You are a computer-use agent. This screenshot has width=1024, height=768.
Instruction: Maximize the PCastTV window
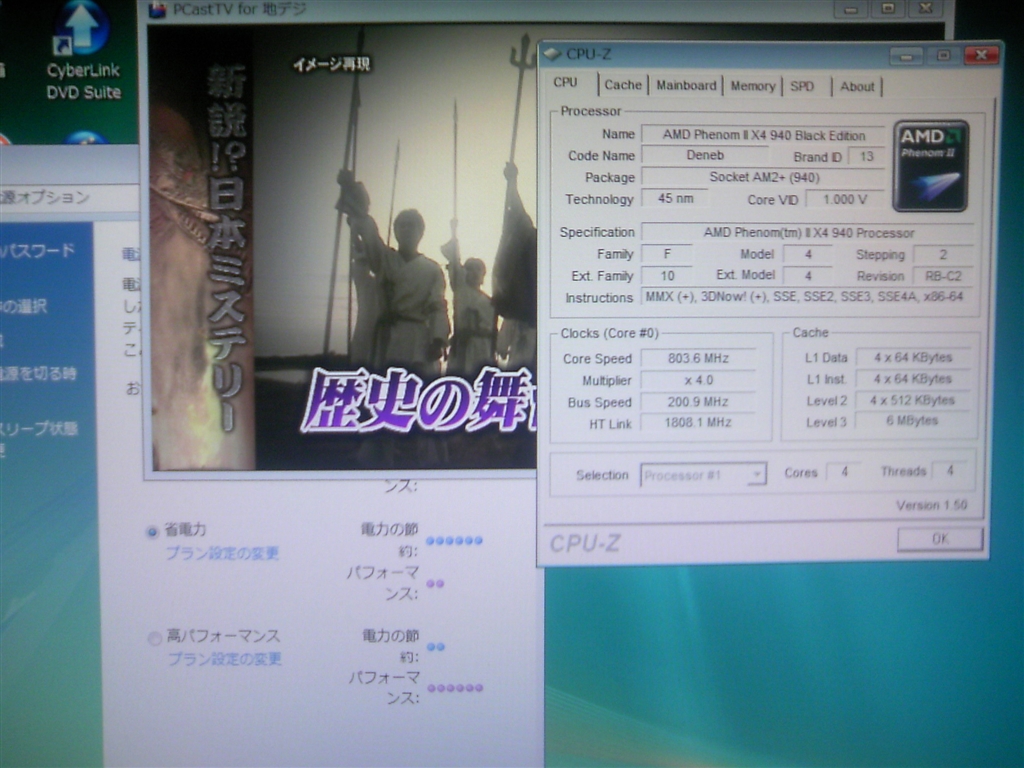click(888, 8)
